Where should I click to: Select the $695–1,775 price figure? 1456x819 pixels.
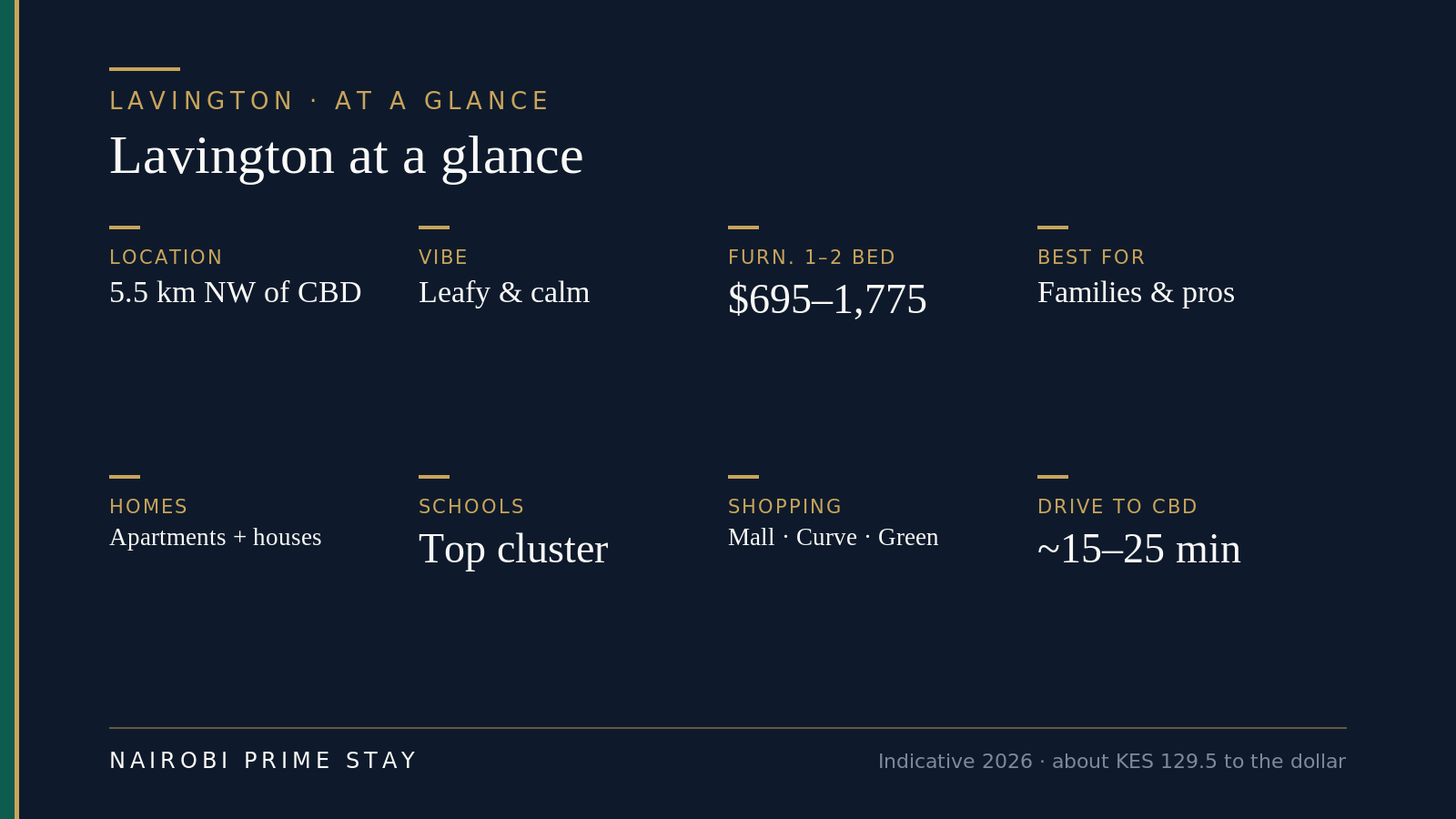point(827,299)
